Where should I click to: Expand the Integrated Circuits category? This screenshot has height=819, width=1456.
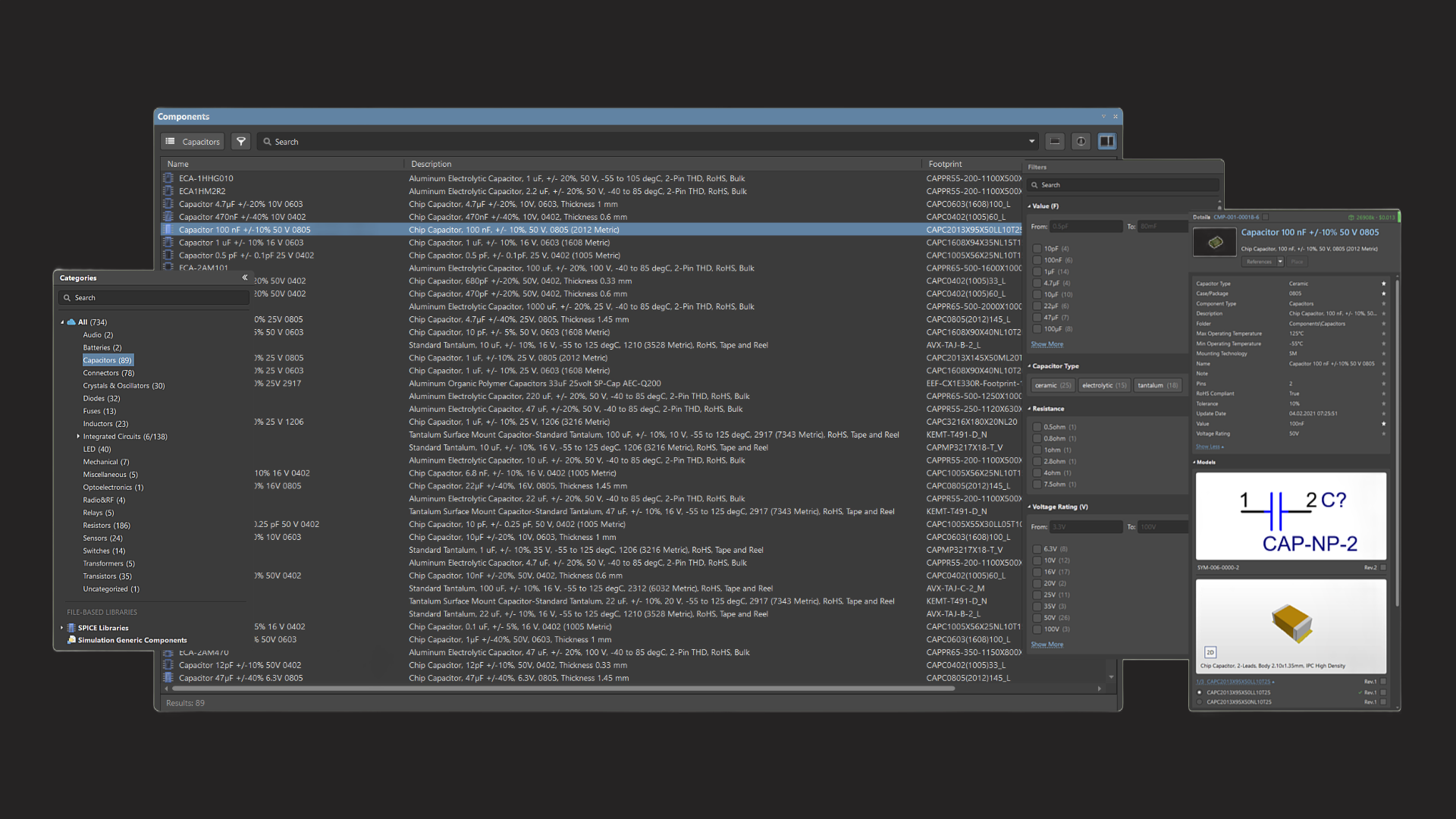click(x=78, y=437)
